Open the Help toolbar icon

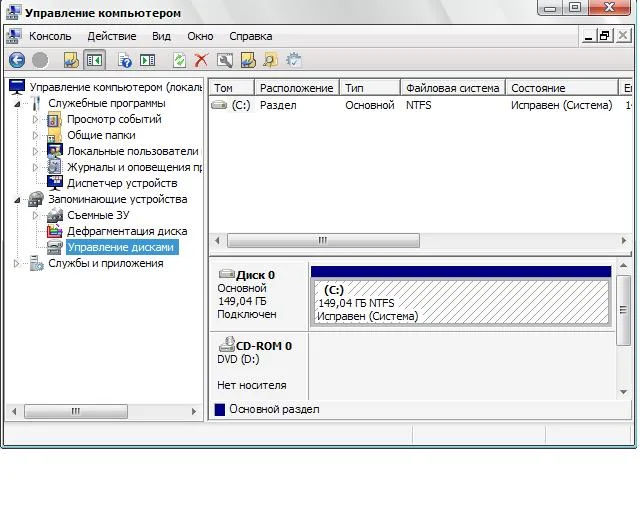pos(124,60)
